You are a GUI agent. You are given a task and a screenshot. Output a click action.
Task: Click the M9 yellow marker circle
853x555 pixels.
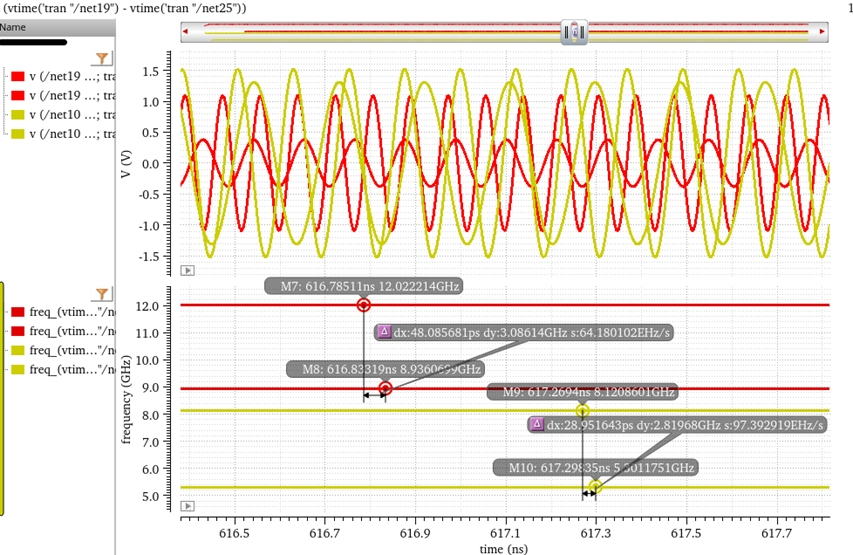[x=582, y=411]
